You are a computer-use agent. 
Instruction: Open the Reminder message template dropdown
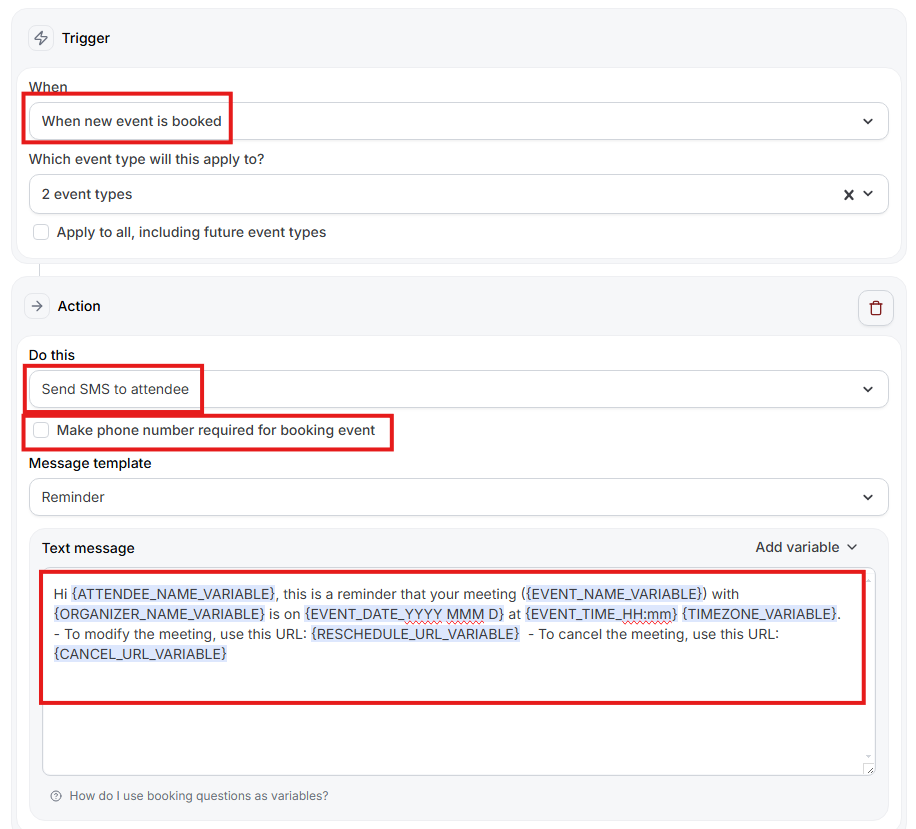[458, 497]
